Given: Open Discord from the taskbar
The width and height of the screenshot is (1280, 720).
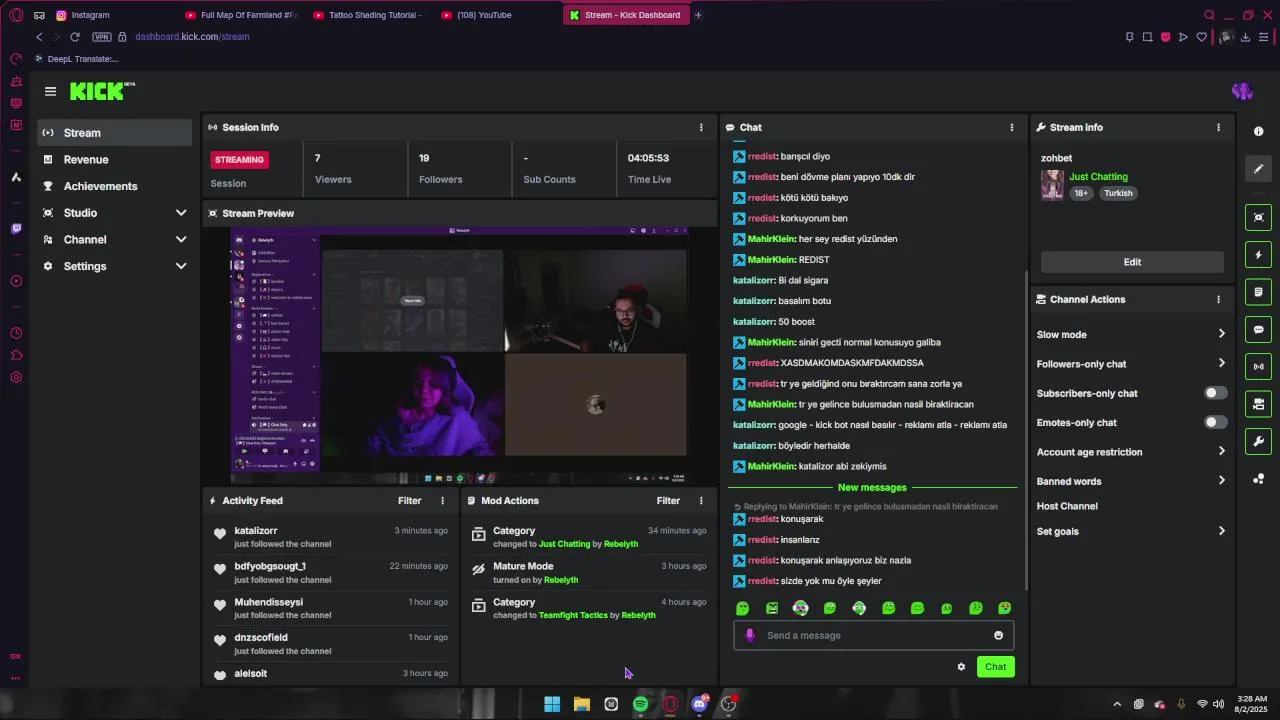Looking at the screenshot, I should [699, 704].
